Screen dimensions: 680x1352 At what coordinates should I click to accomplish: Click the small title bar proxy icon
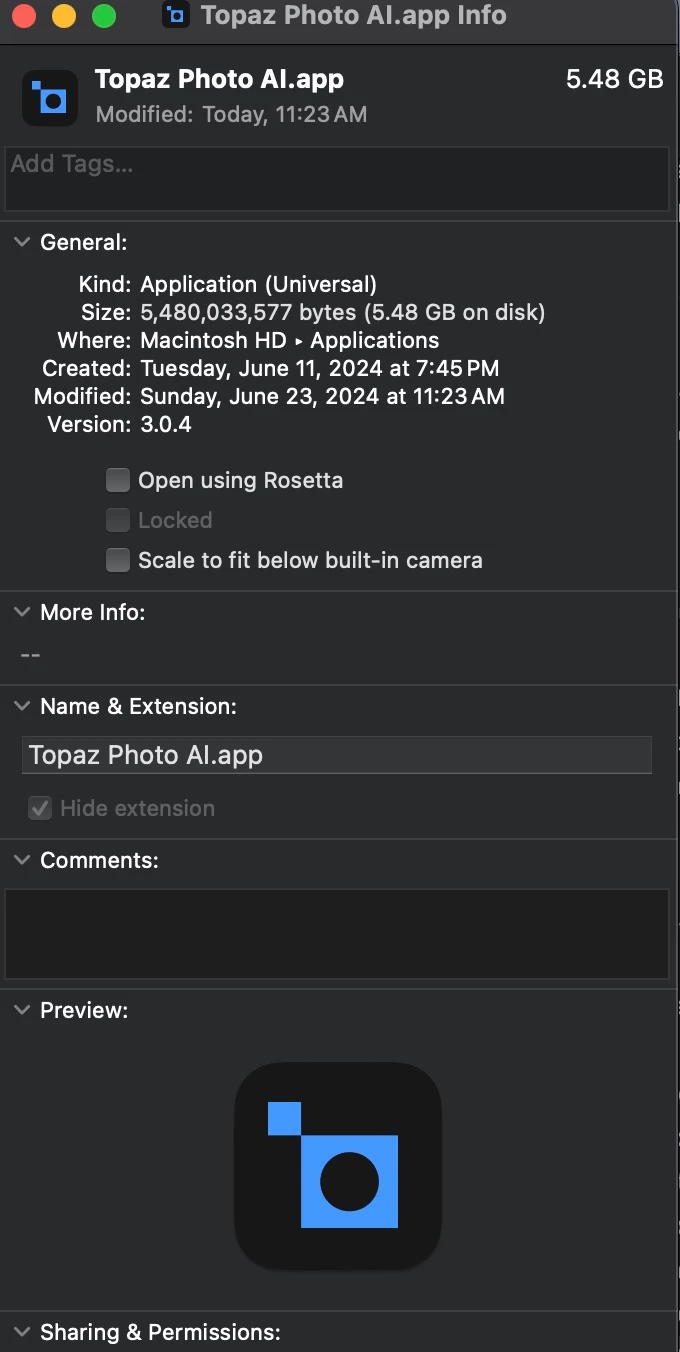[176, 15]
